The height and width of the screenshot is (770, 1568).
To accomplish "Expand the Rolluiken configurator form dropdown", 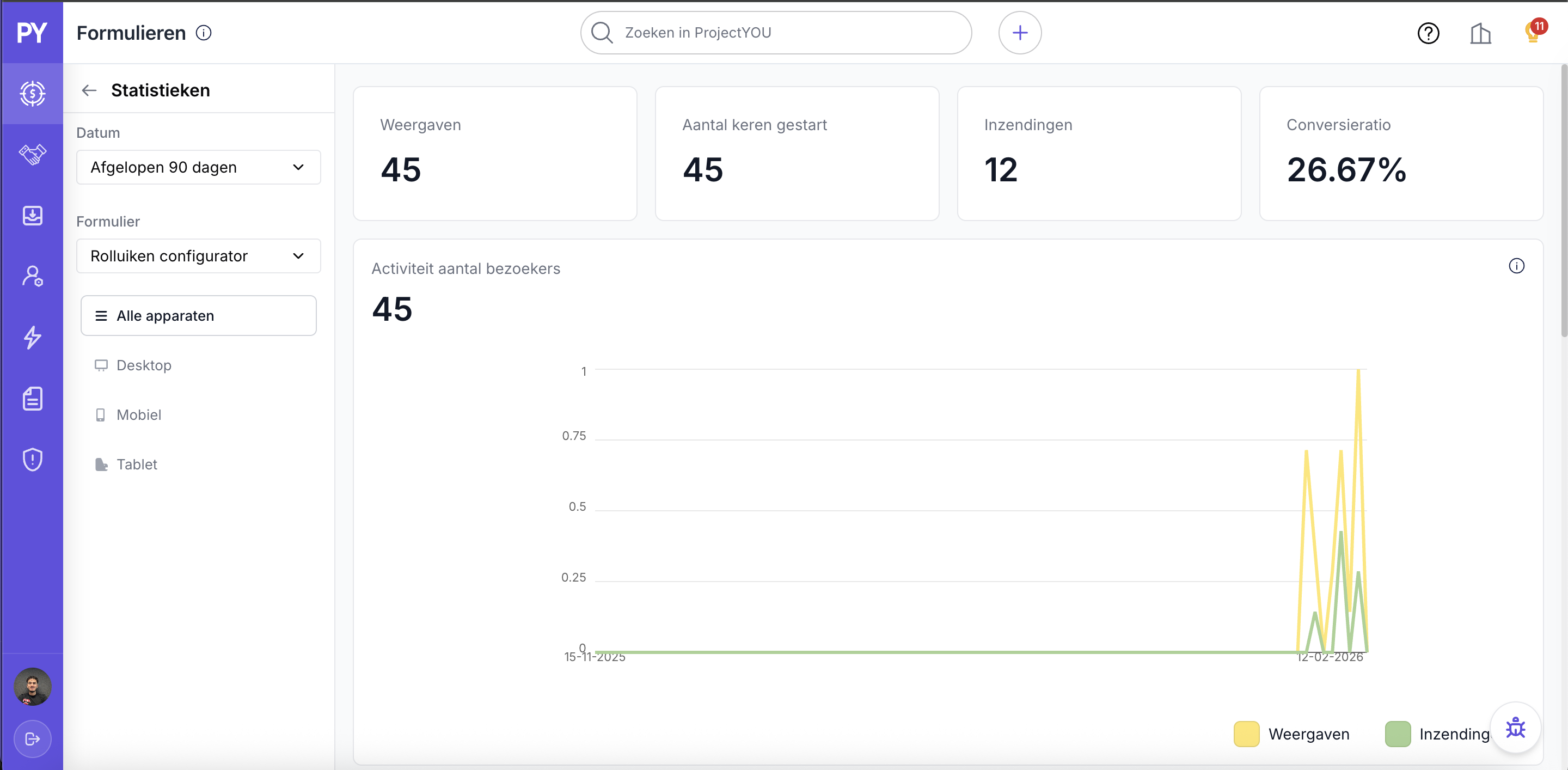I will [x=198, y=256].
